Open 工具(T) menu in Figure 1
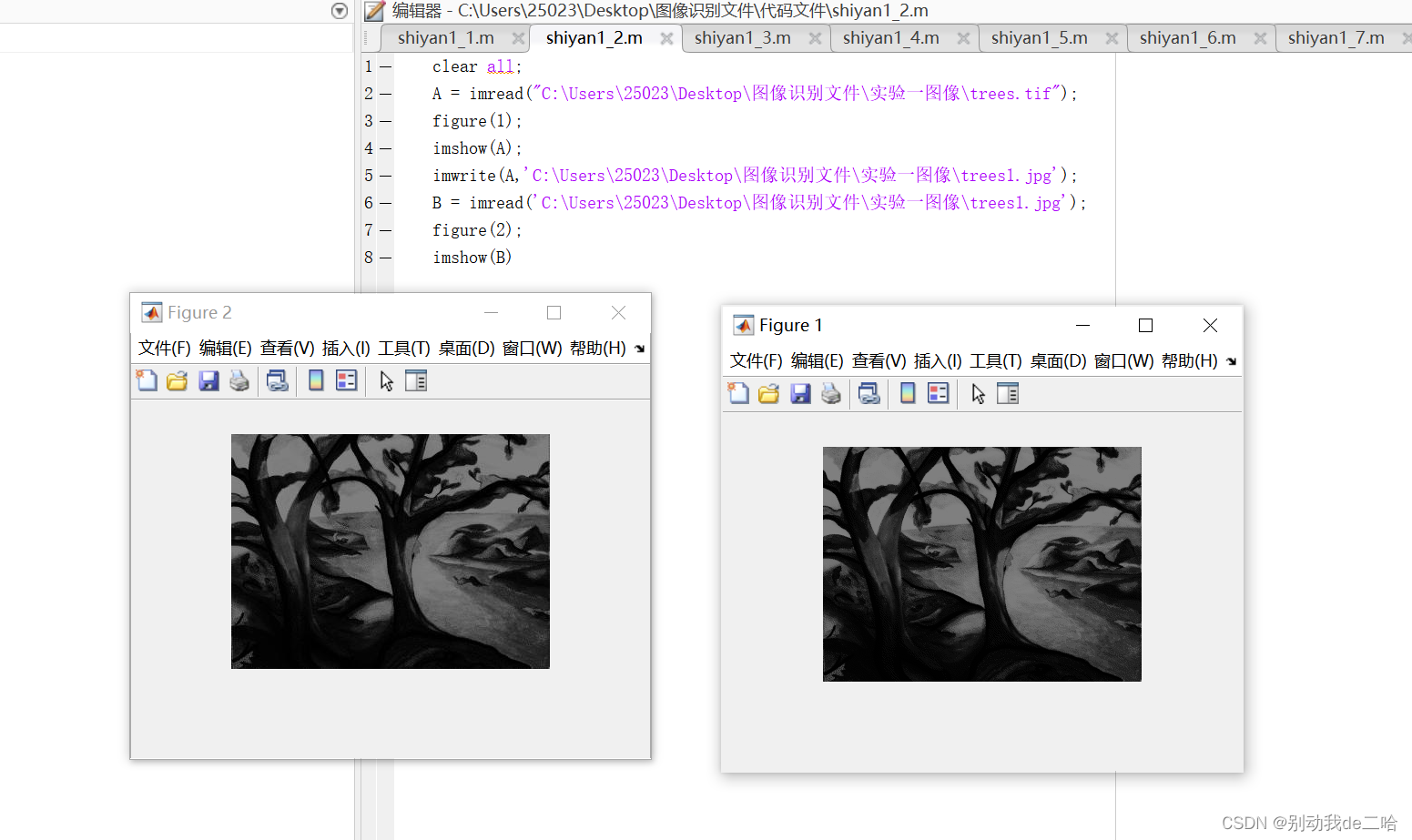This screenshot has width=1412, height=840. [996, 361]
